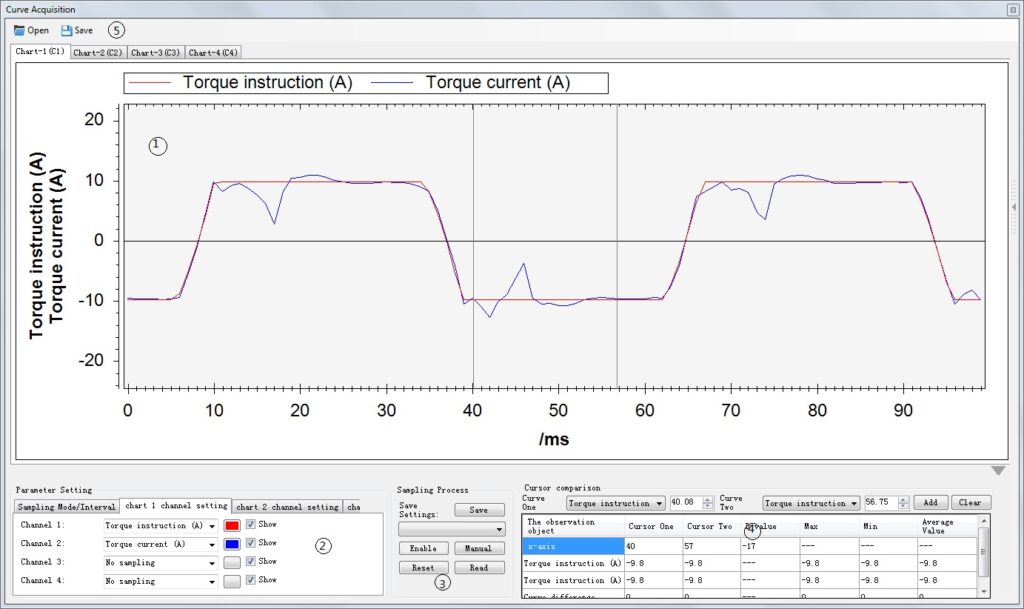This screenshot has height=609, width=1024.
Task: Click the -17 value cell in x-axis row
Action: [x=770, y=546]
